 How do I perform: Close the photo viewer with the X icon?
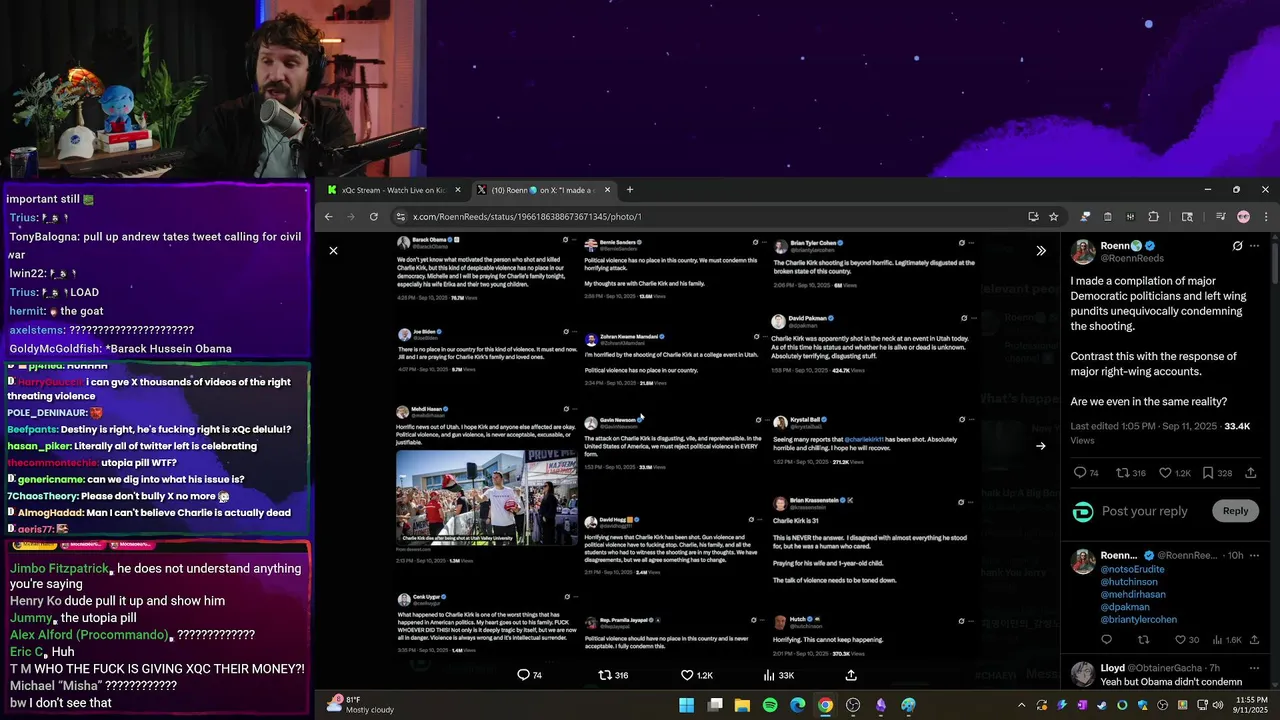[x=333, y=250]
